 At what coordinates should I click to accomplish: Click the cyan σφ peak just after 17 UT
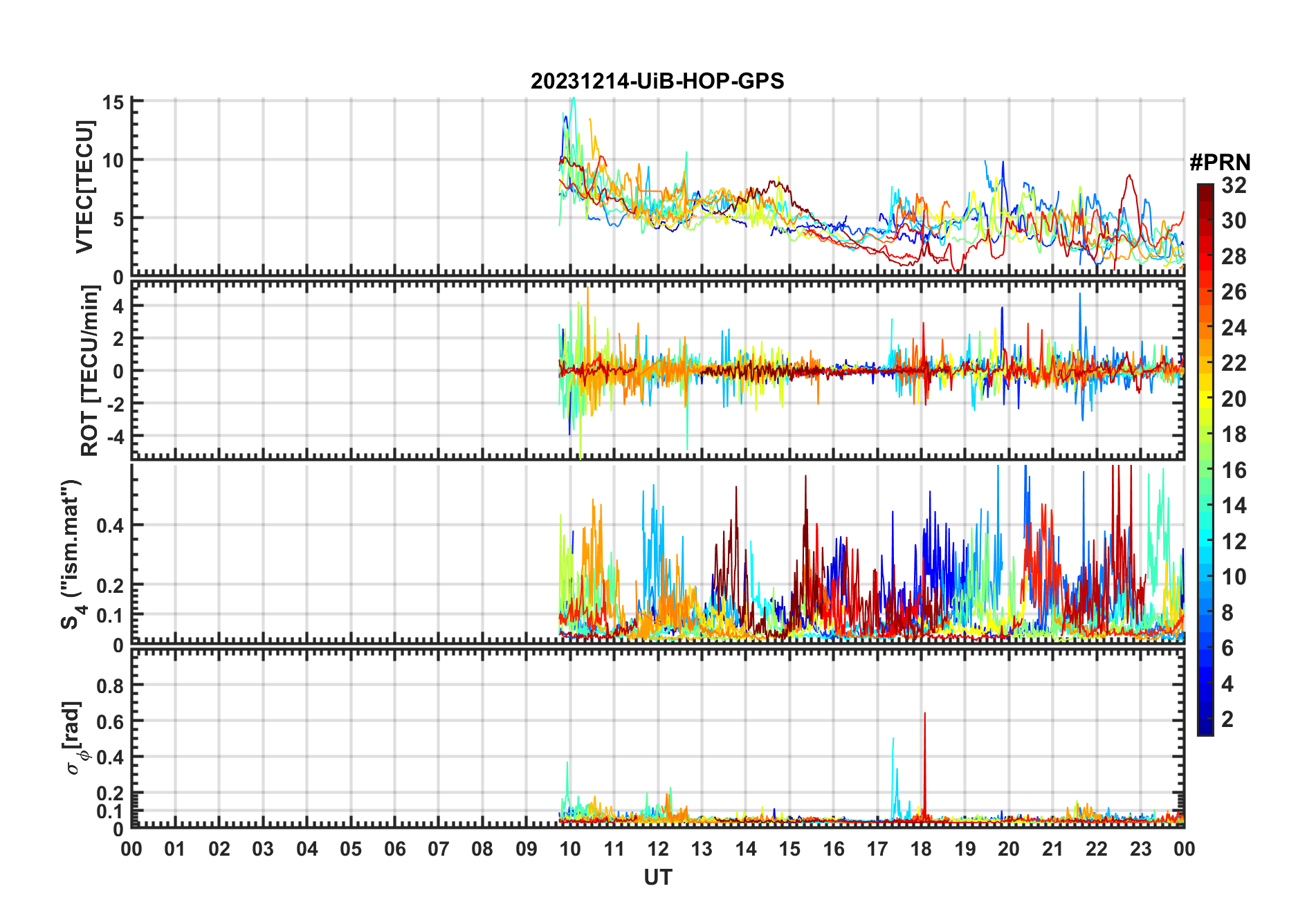pos(894,778)
